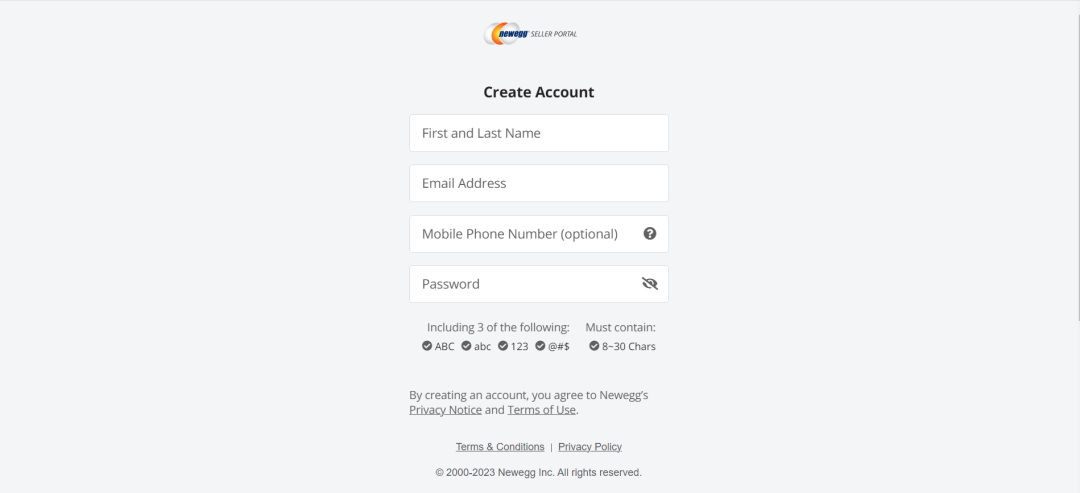The width and height of the screenshot is (1080, 493).
Task: Focus the First and Last Name field
Action: (538, 133)
